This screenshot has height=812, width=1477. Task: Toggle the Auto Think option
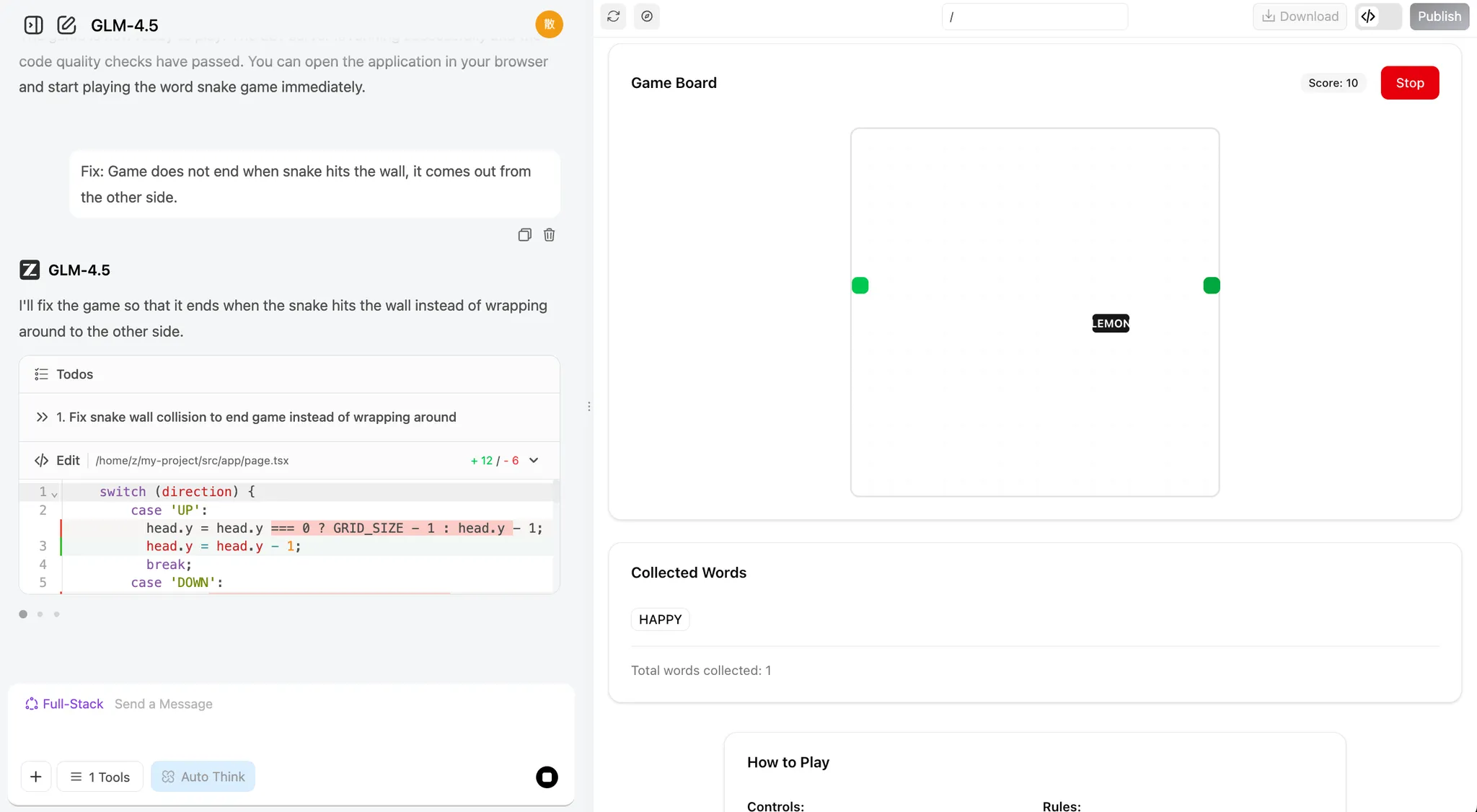[x=203, y=777]
